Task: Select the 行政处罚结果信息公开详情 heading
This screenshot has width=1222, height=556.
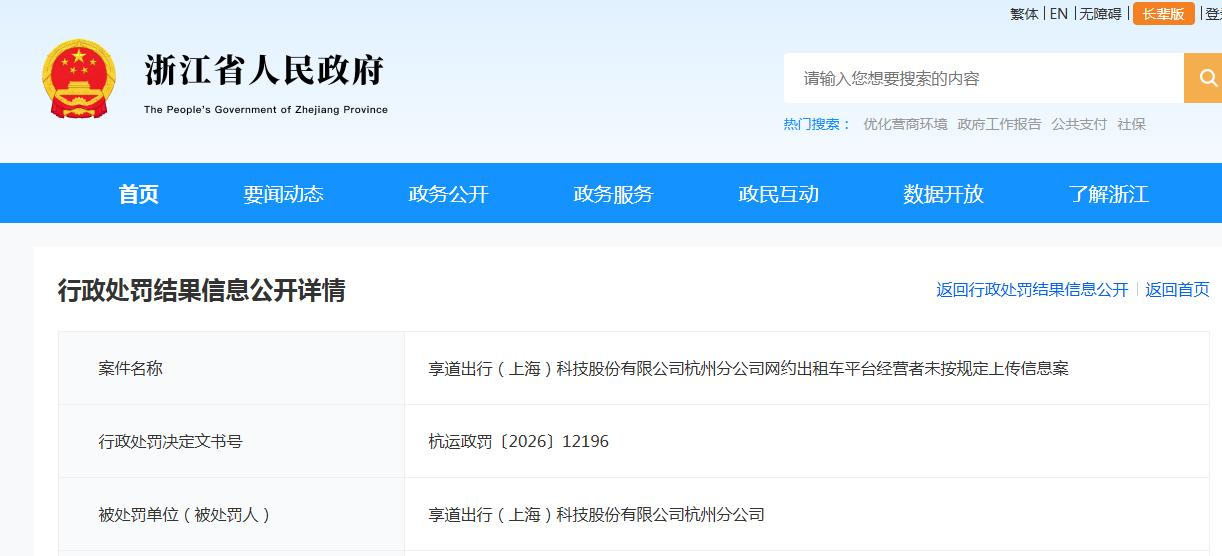Action: coord(202,291)
